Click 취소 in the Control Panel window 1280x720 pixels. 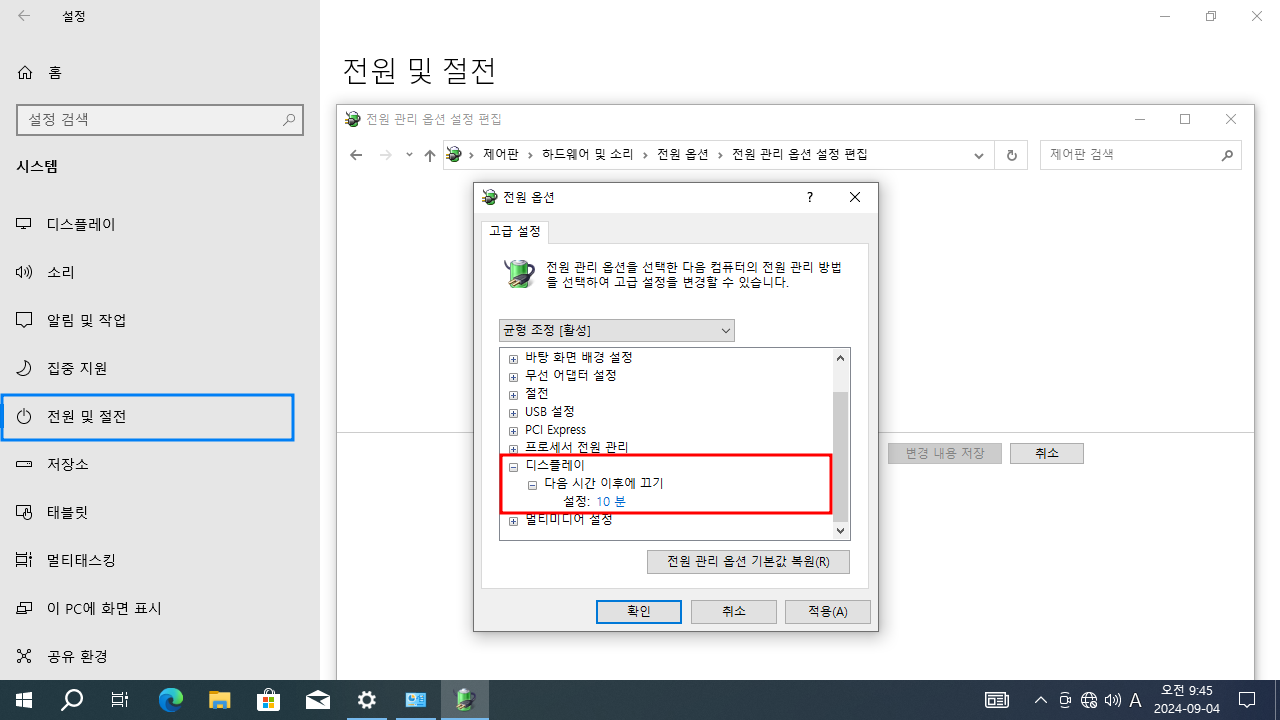coord(1047,454)
